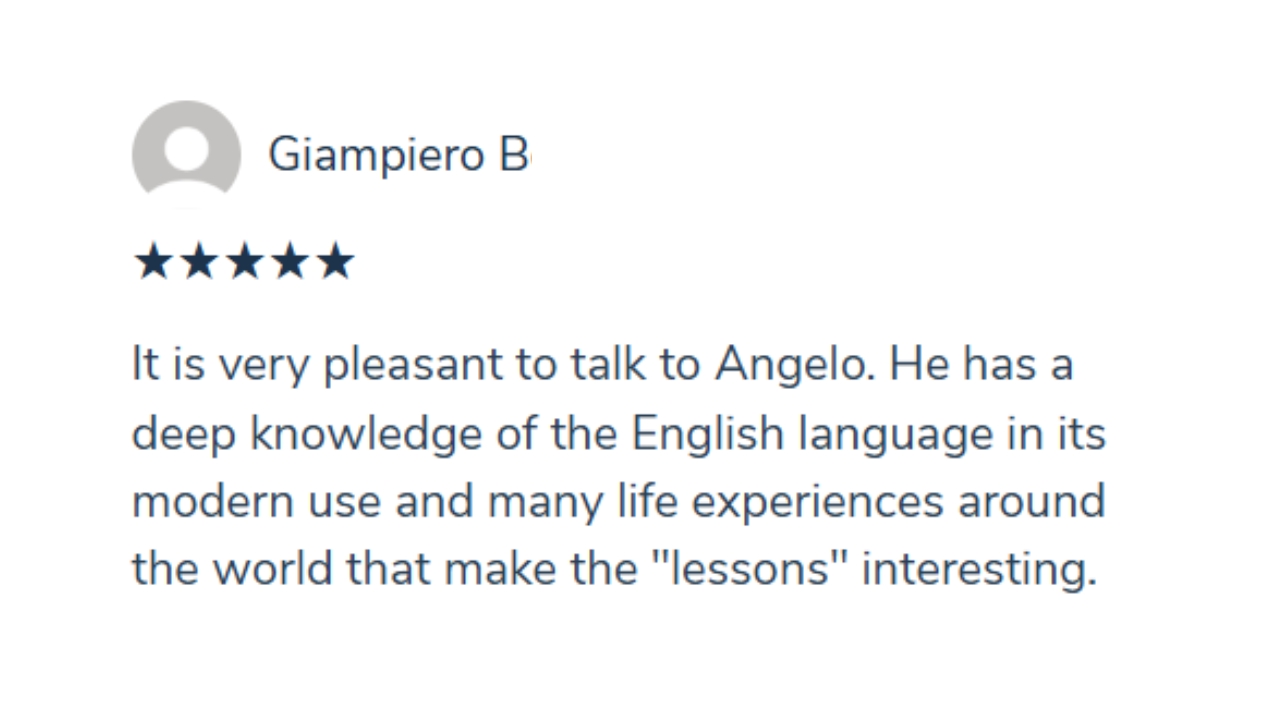Select the fourth rating star
The width and height of the screenshot is (1280, 720).
point(290,262)
